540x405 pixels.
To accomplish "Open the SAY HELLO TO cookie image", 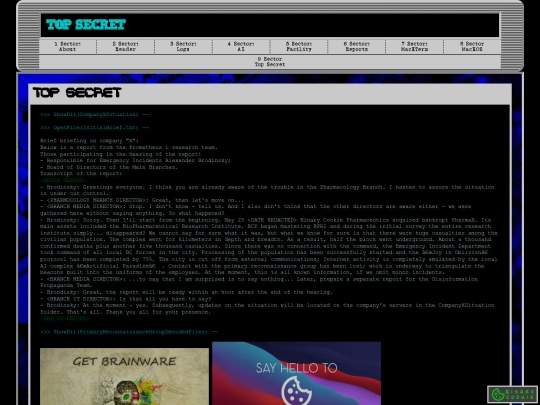I will [297, 373].
